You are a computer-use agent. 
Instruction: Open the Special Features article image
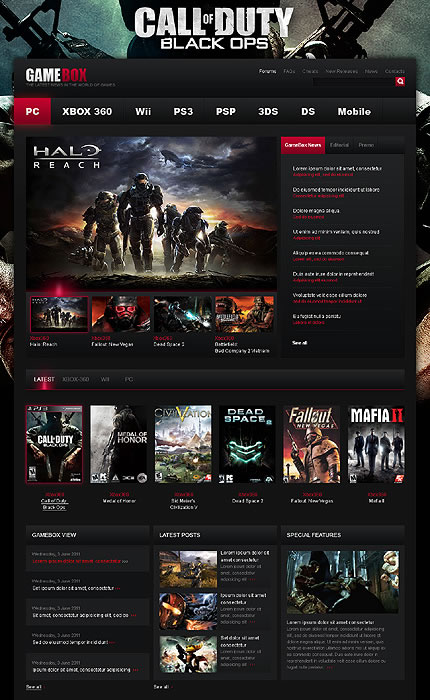(x=342, y=582)
